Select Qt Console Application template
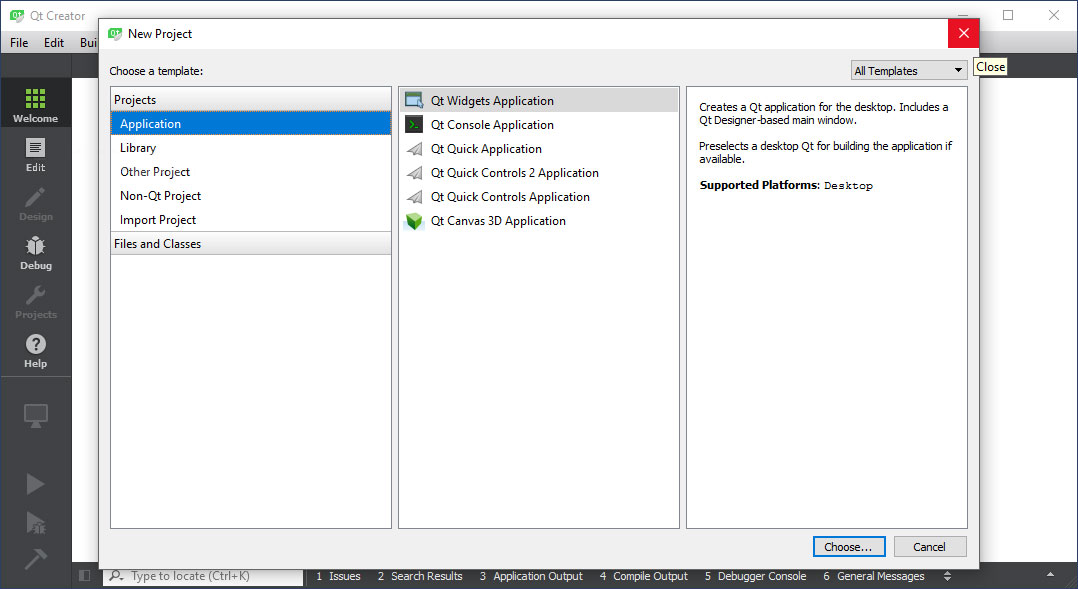Screen dimensions: 1078x589 point(492,125)
